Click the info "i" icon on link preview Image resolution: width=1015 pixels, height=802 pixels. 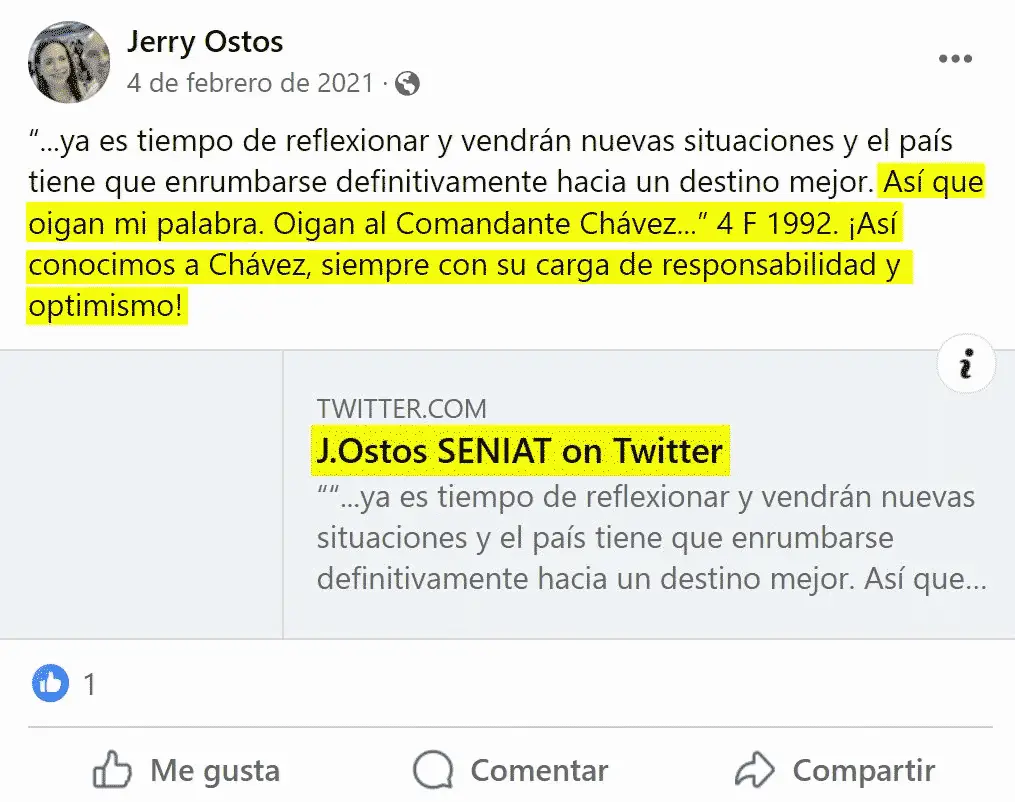(965, 366)
